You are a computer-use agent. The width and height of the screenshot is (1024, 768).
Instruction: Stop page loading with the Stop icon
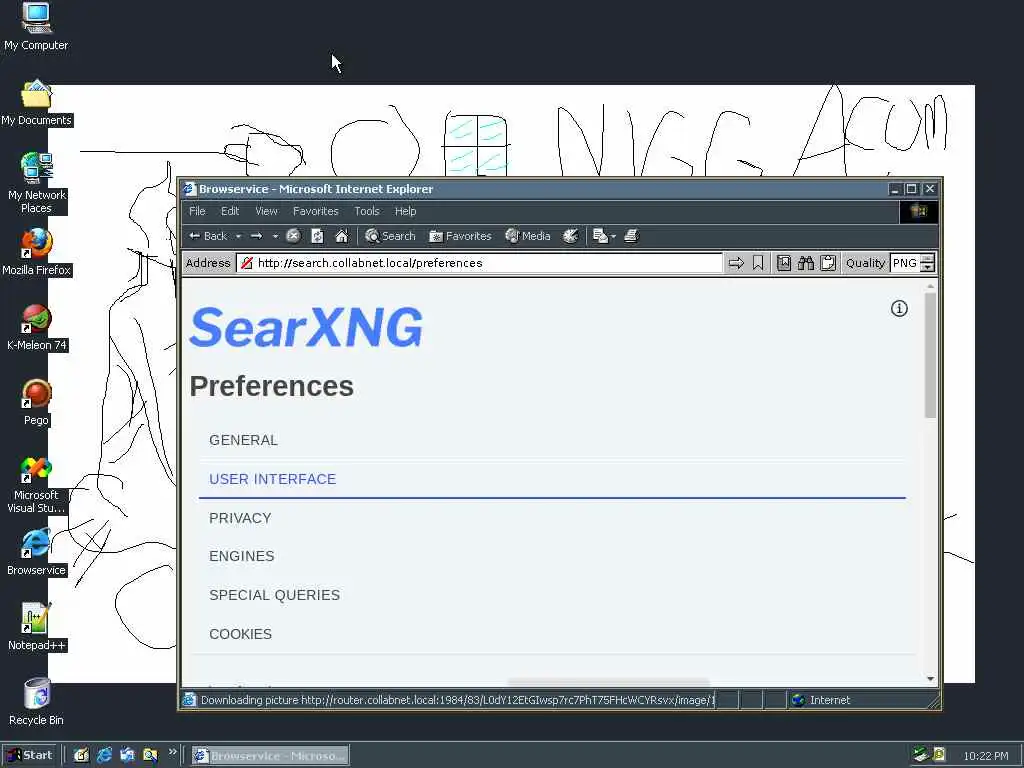293,236
